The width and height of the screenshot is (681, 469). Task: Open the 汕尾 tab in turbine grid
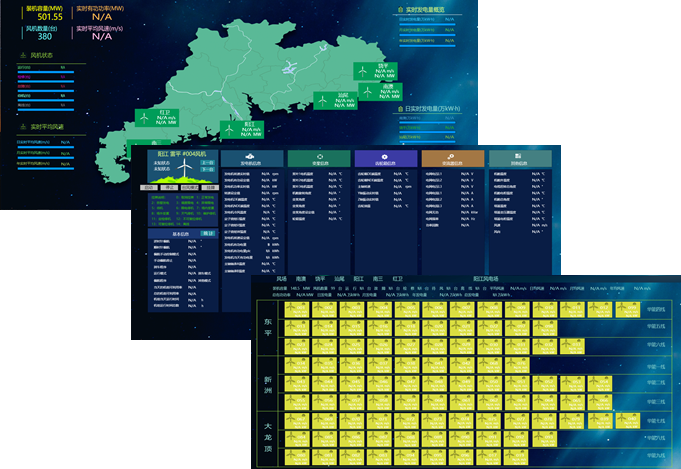tap(339, 279)
